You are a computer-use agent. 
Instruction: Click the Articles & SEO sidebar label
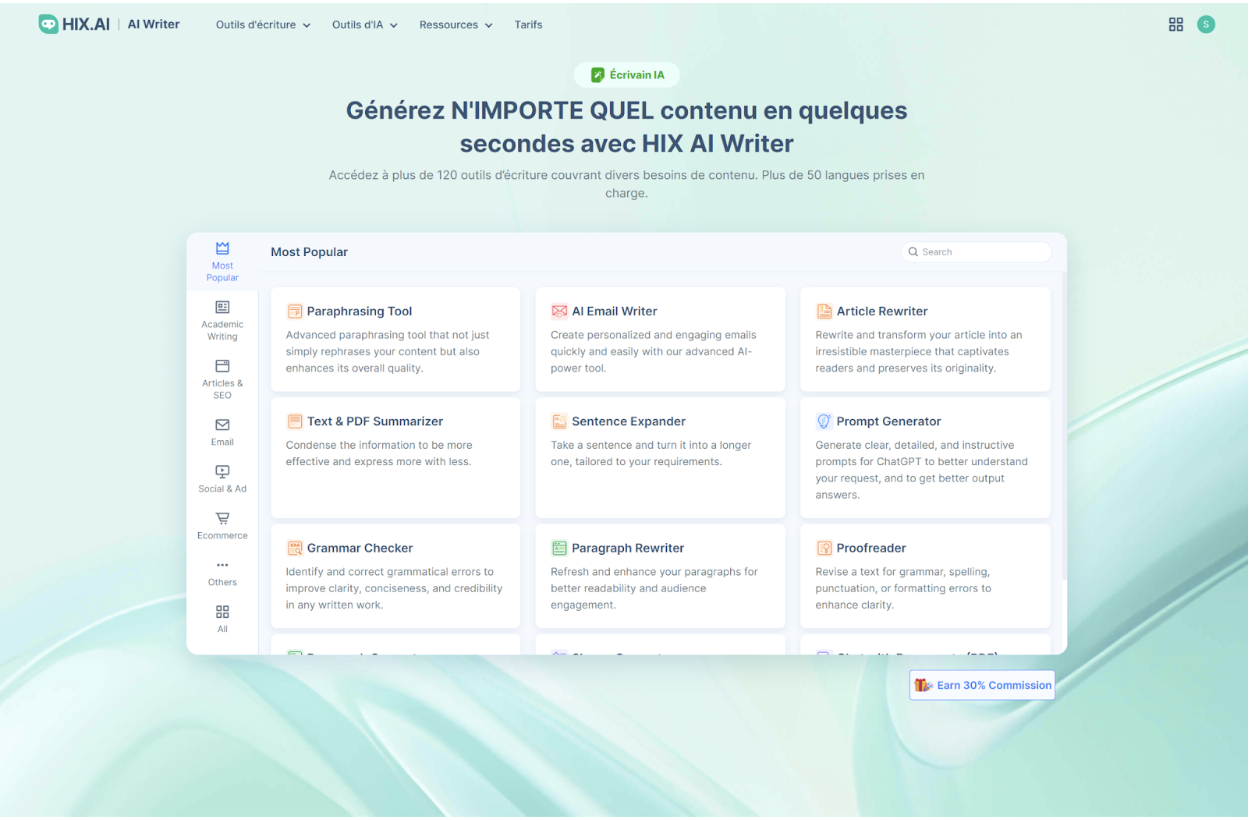coord(222,389)
